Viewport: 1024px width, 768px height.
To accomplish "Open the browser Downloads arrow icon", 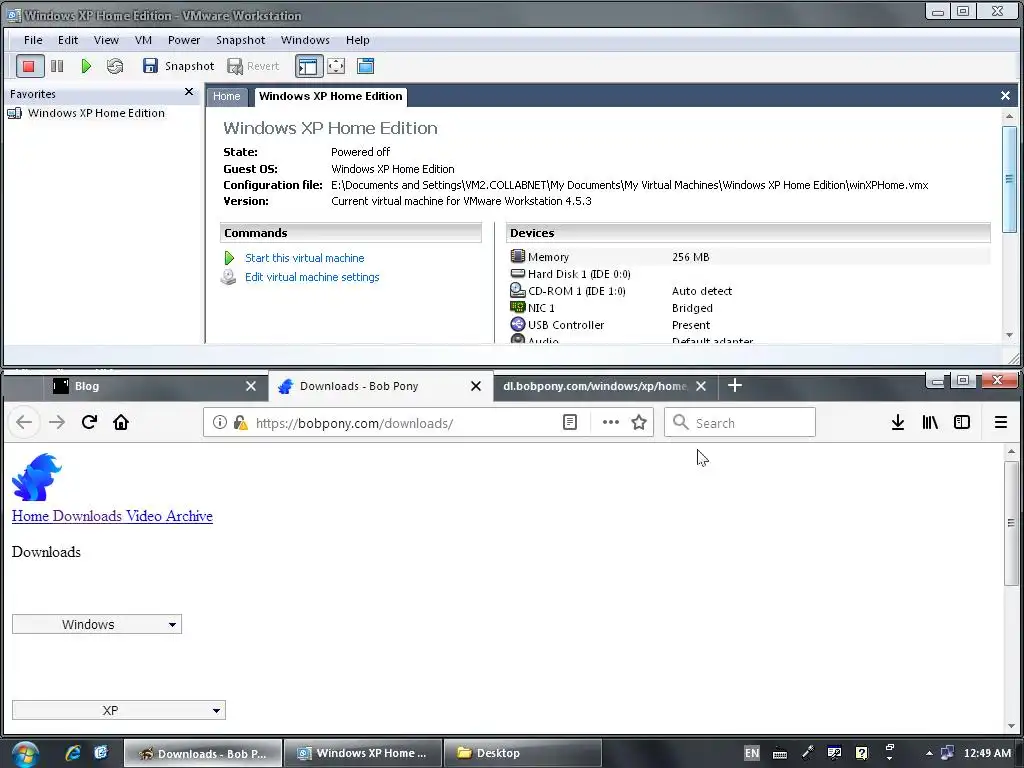I will [x=898, y=423].
